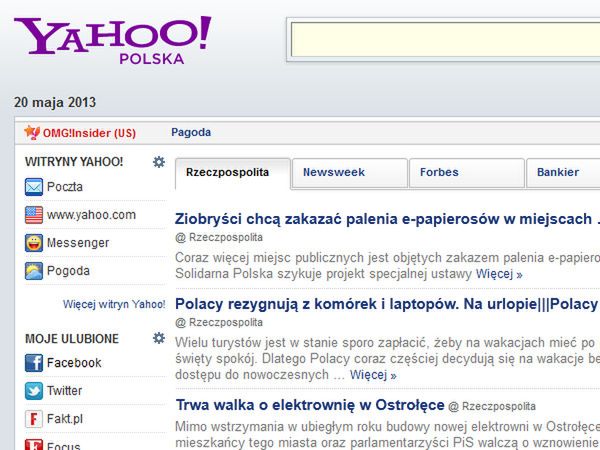The height and width of the screenshot is (450, 600).
Task: Open the Twitter favorites link
Action: 64,391
